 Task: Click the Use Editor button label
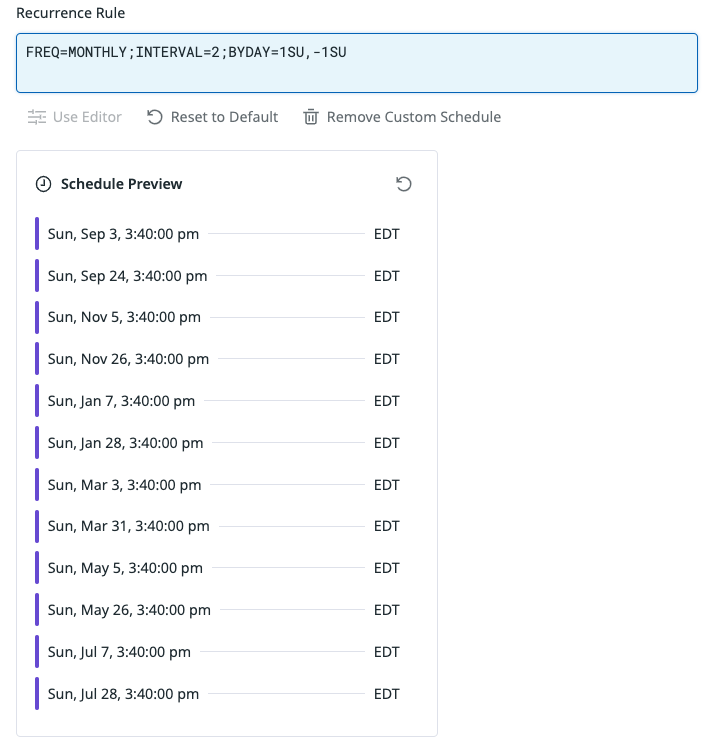(x=87, y=117)
